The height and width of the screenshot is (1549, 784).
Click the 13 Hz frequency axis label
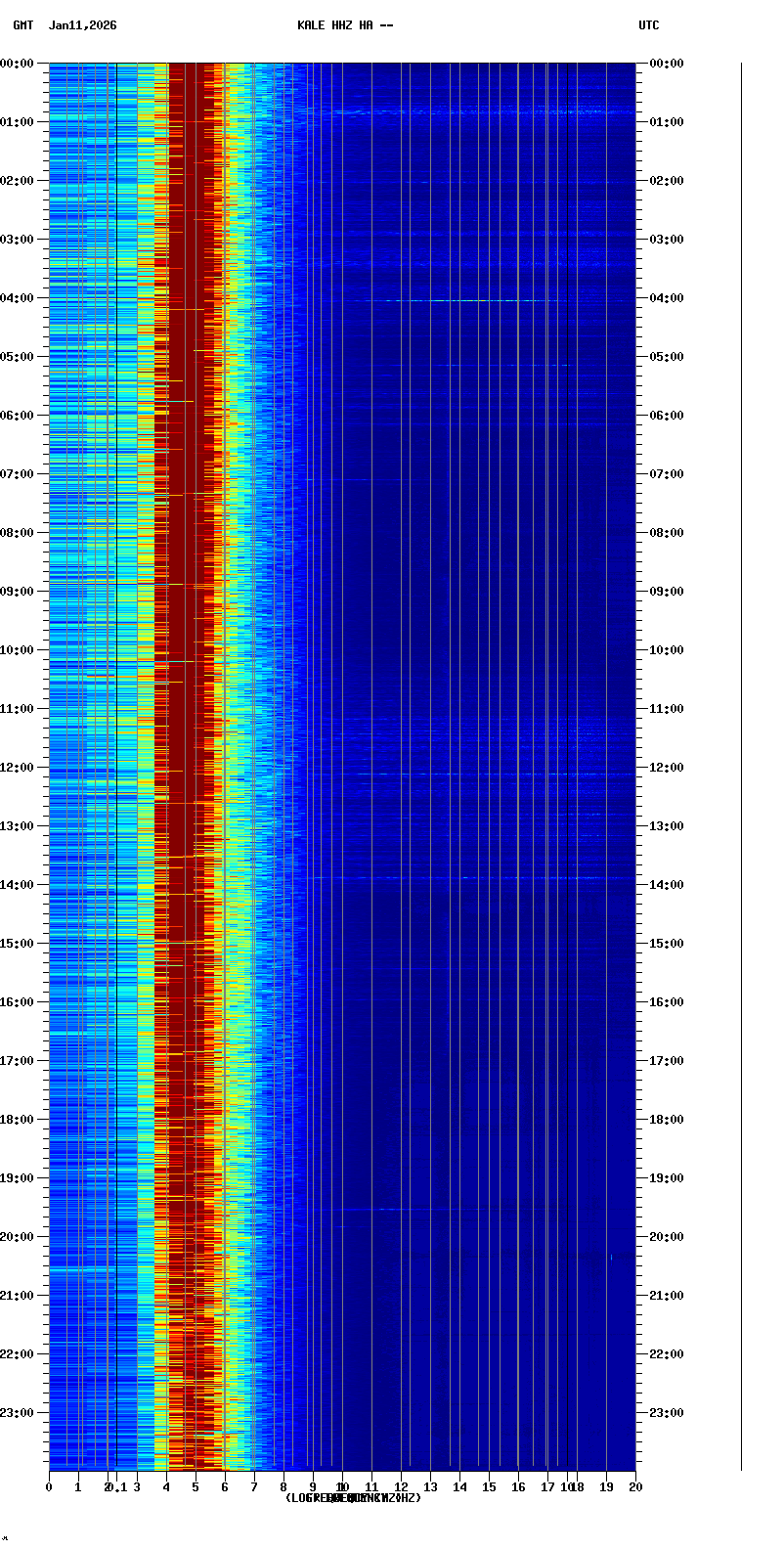[430, 1487]
